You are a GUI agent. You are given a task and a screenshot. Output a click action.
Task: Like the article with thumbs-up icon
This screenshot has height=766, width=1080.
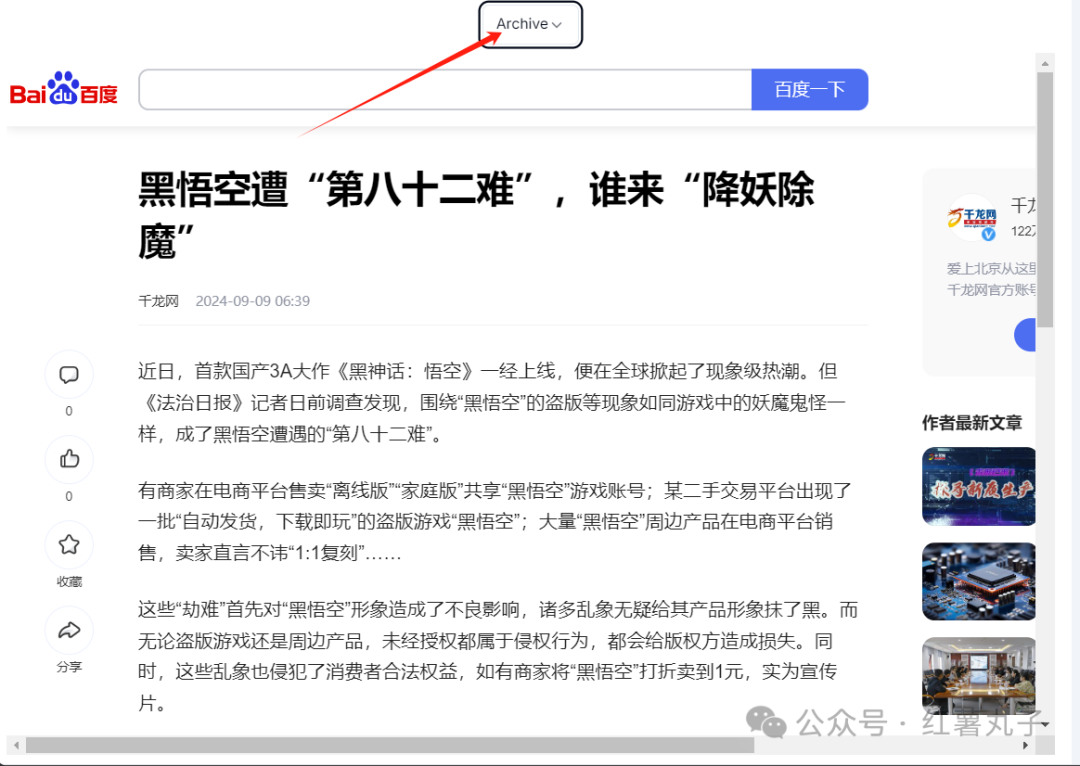click(x=69, y=459)
